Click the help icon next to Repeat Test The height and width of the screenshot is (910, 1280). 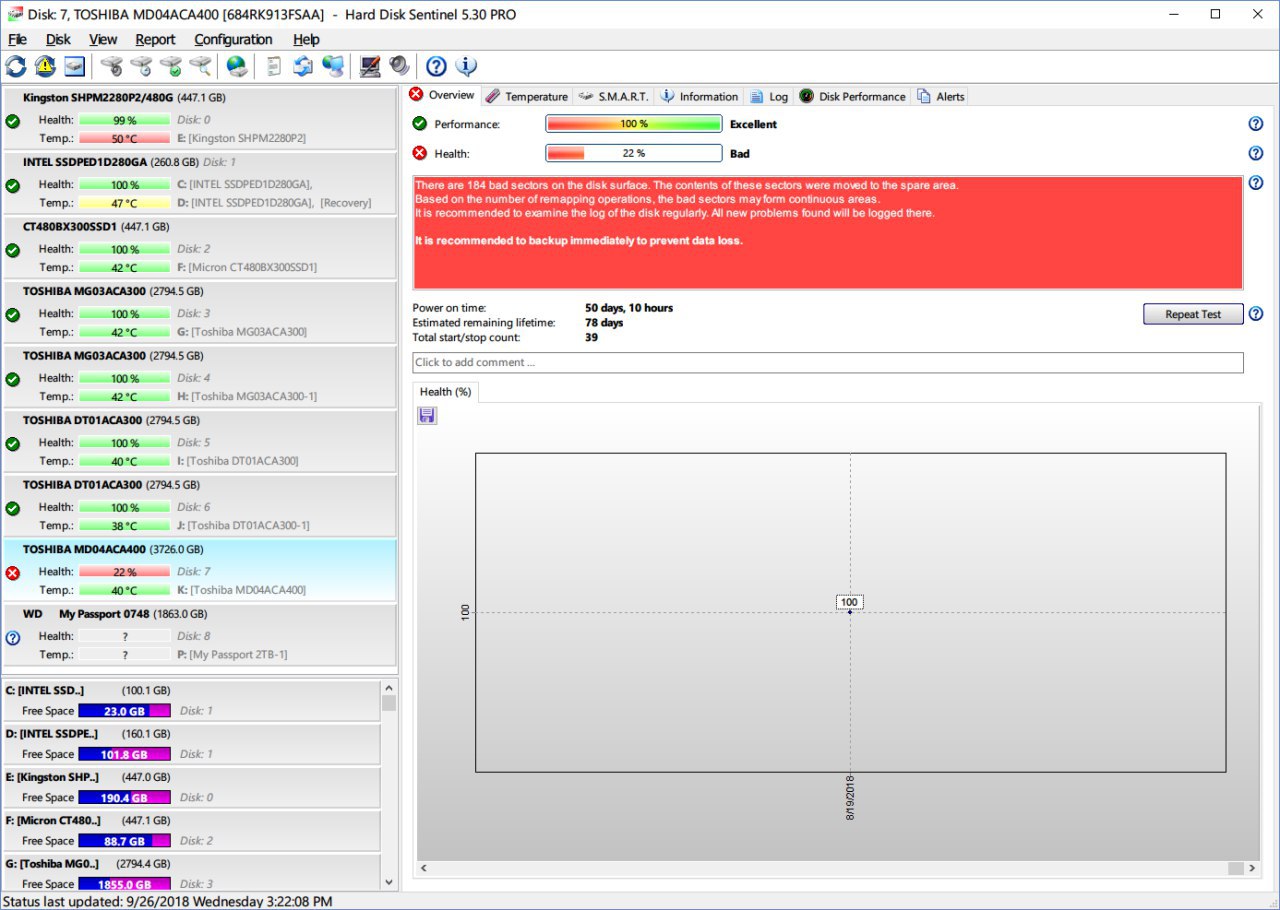1256,314
